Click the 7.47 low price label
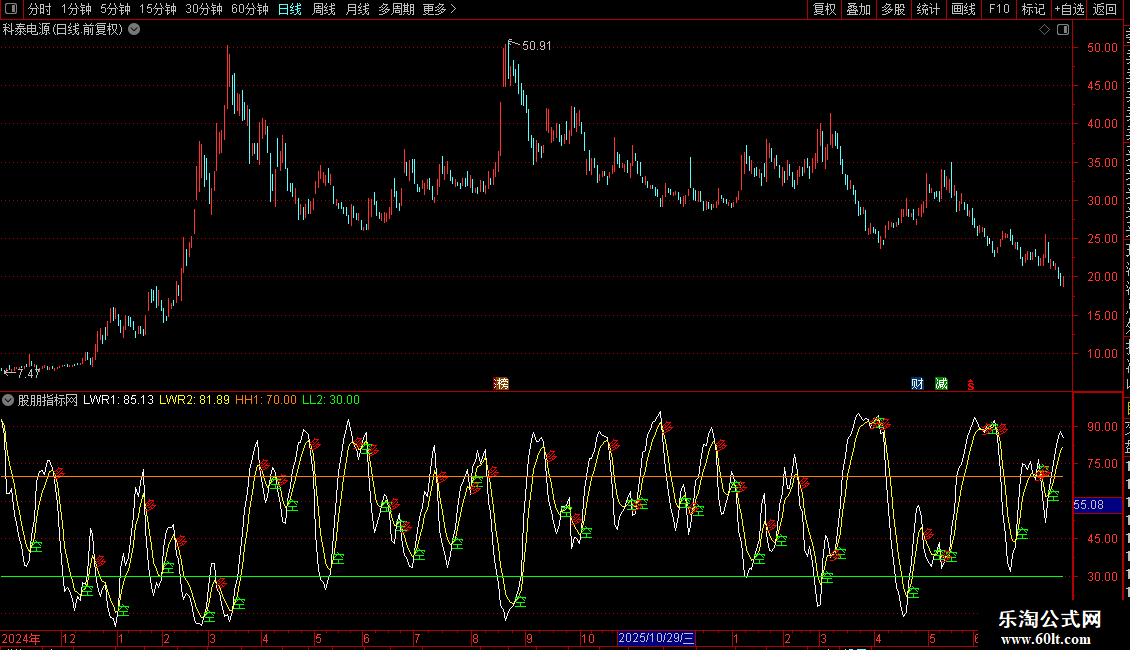The height and width of the screenshot is (650, 1130). point(28,373)
